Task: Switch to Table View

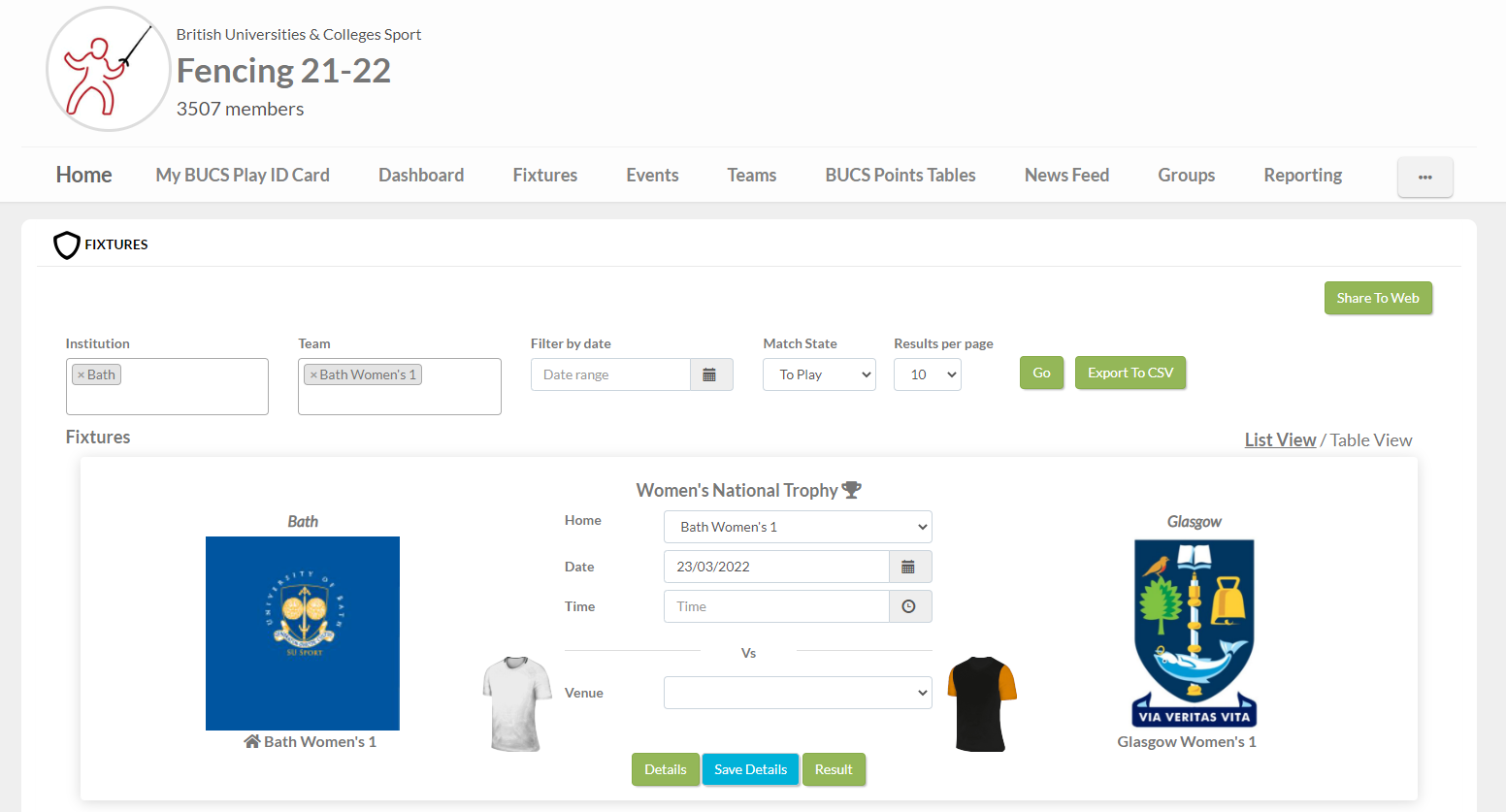Action: [1370, 440]
